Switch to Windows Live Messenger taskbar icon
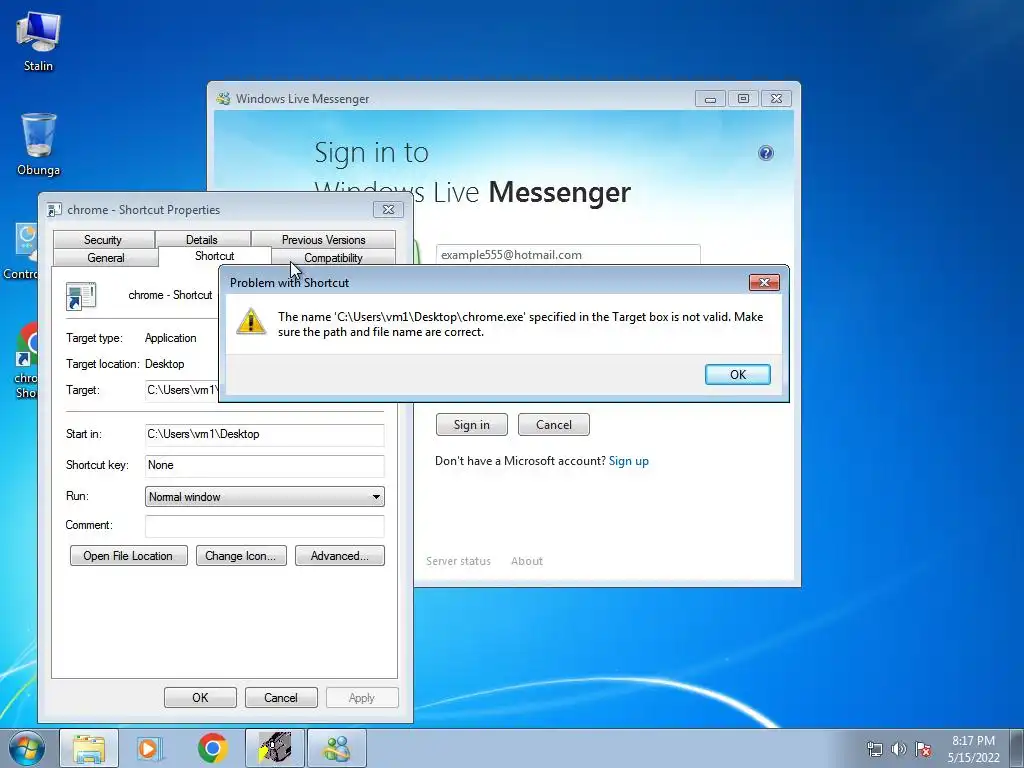Viewport: 1024px width, 768px height. point(337,748)
